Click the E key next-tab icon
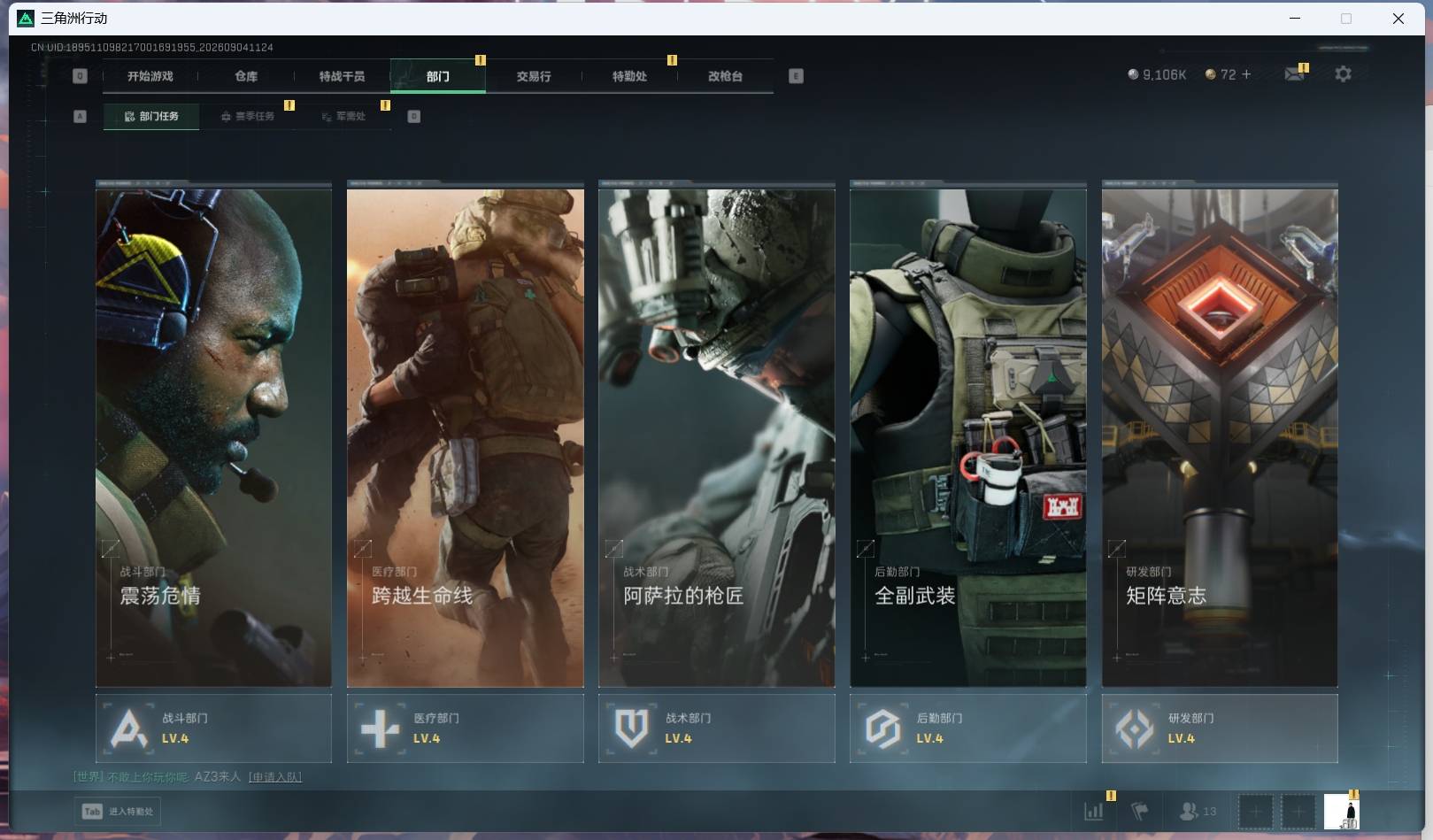The width and height of the screenshot is (1433, 840). (x=796, y=76)
